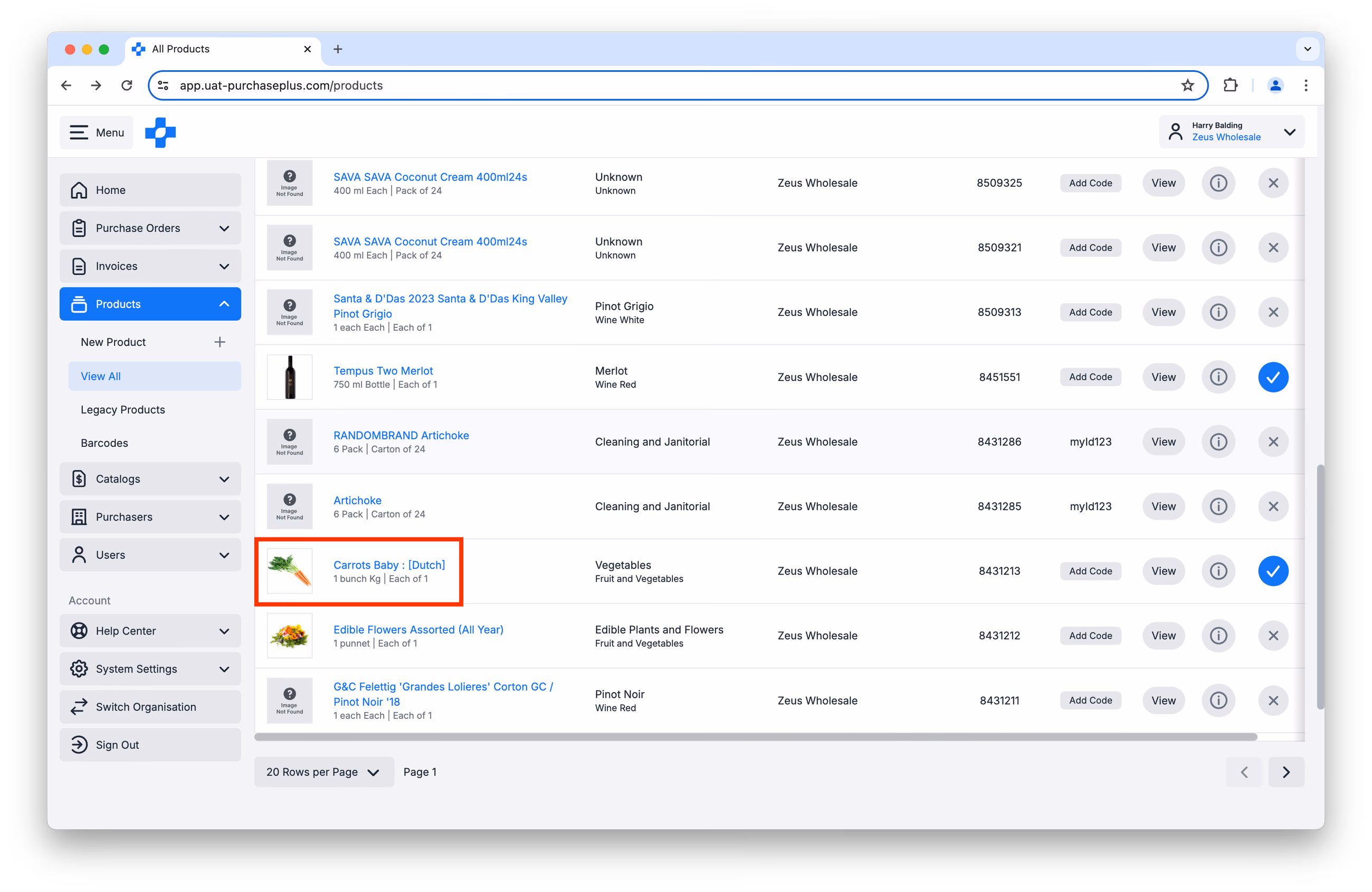
Task: Click info icon for product 8509321
Action: [1218, 247]
